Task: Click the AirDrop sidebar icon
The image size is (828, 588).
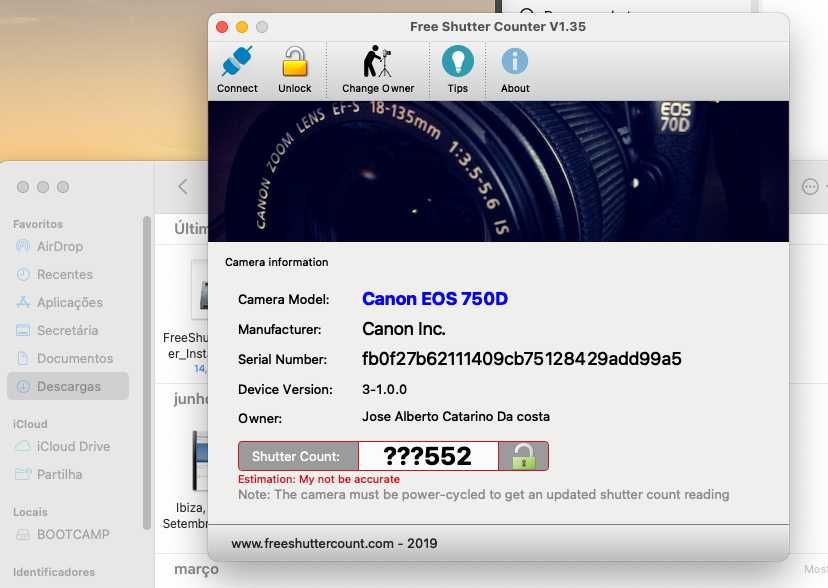Action: pyautogui.click(x=23, y=246)
